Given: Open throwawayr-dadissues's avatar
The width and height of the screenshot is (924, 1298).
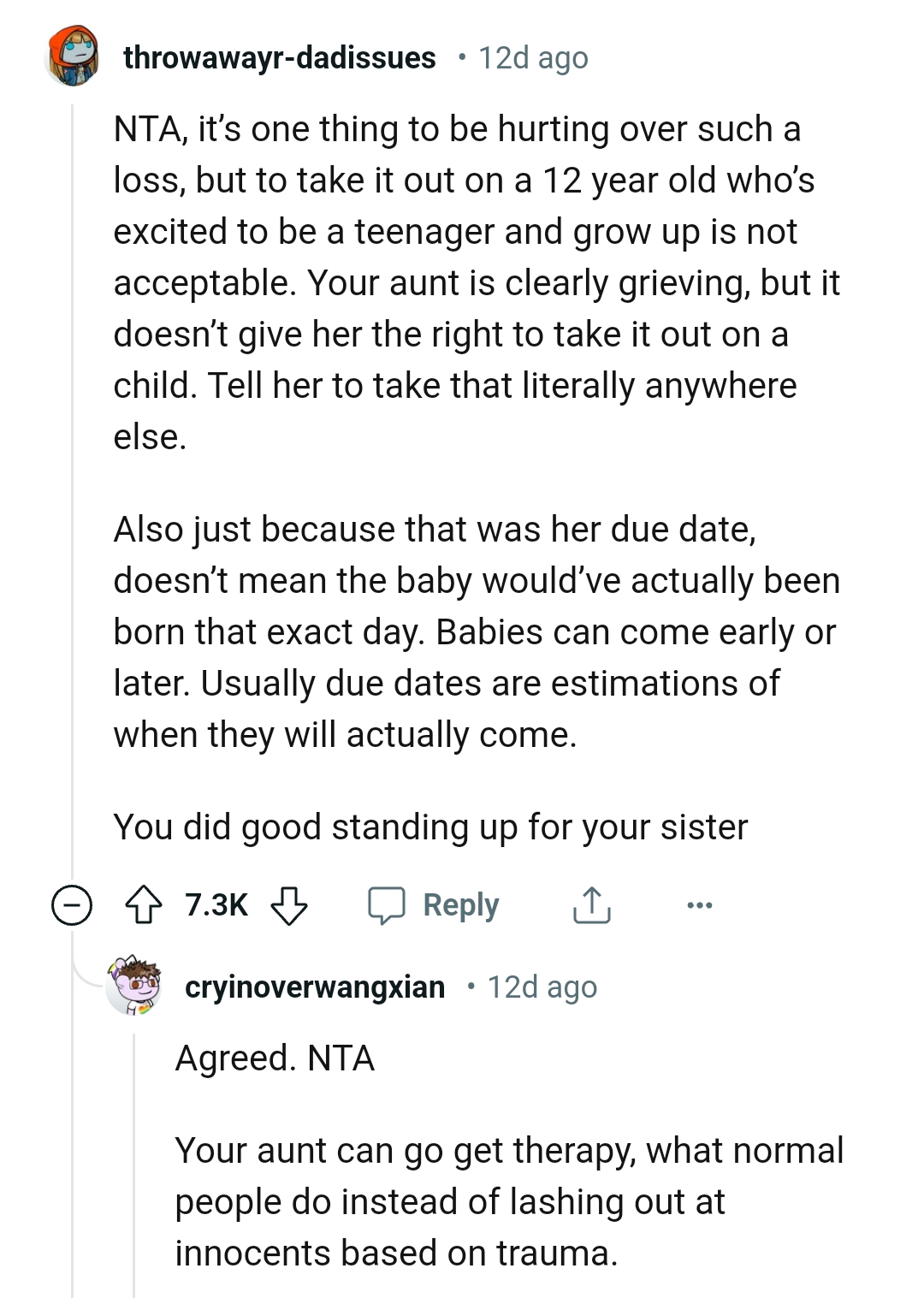Looking at the screenshot, I should 72,57.
